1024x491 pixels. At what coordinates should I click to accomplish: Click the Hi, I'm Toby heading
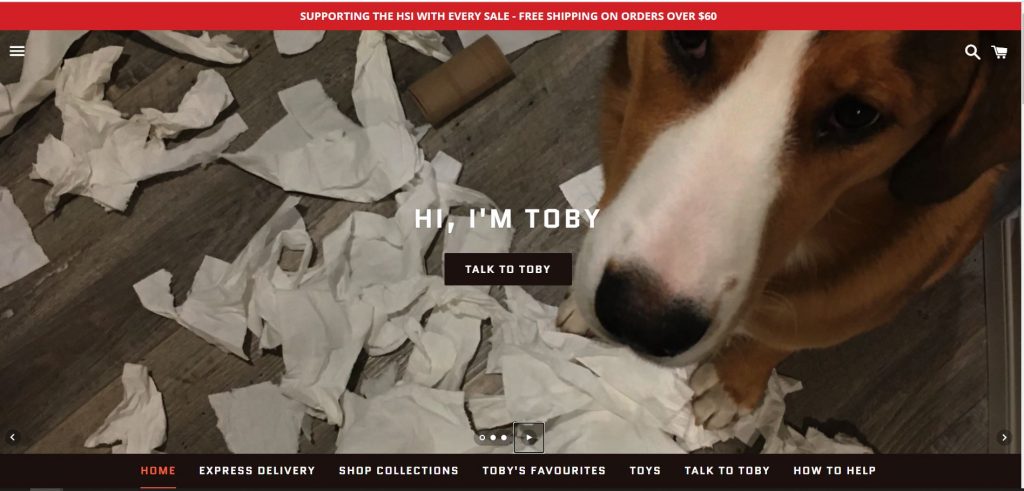pos(508,219)
